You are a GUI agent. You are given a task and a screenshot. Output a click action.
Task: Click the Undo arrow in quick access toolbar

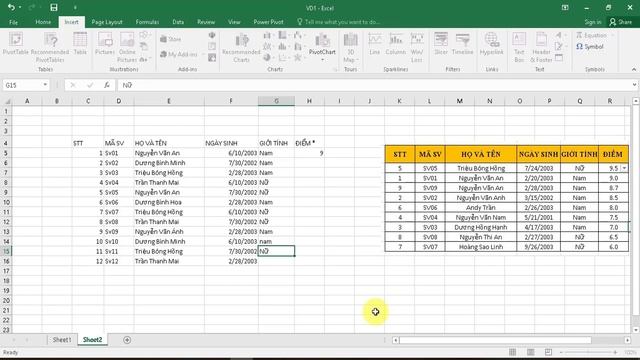click(11, 7)
